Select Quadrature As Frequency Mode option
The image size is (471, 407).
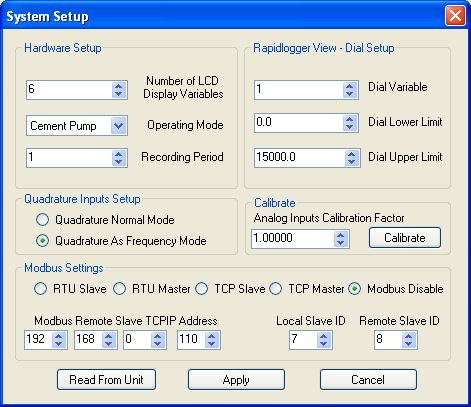tap(42, 241)
